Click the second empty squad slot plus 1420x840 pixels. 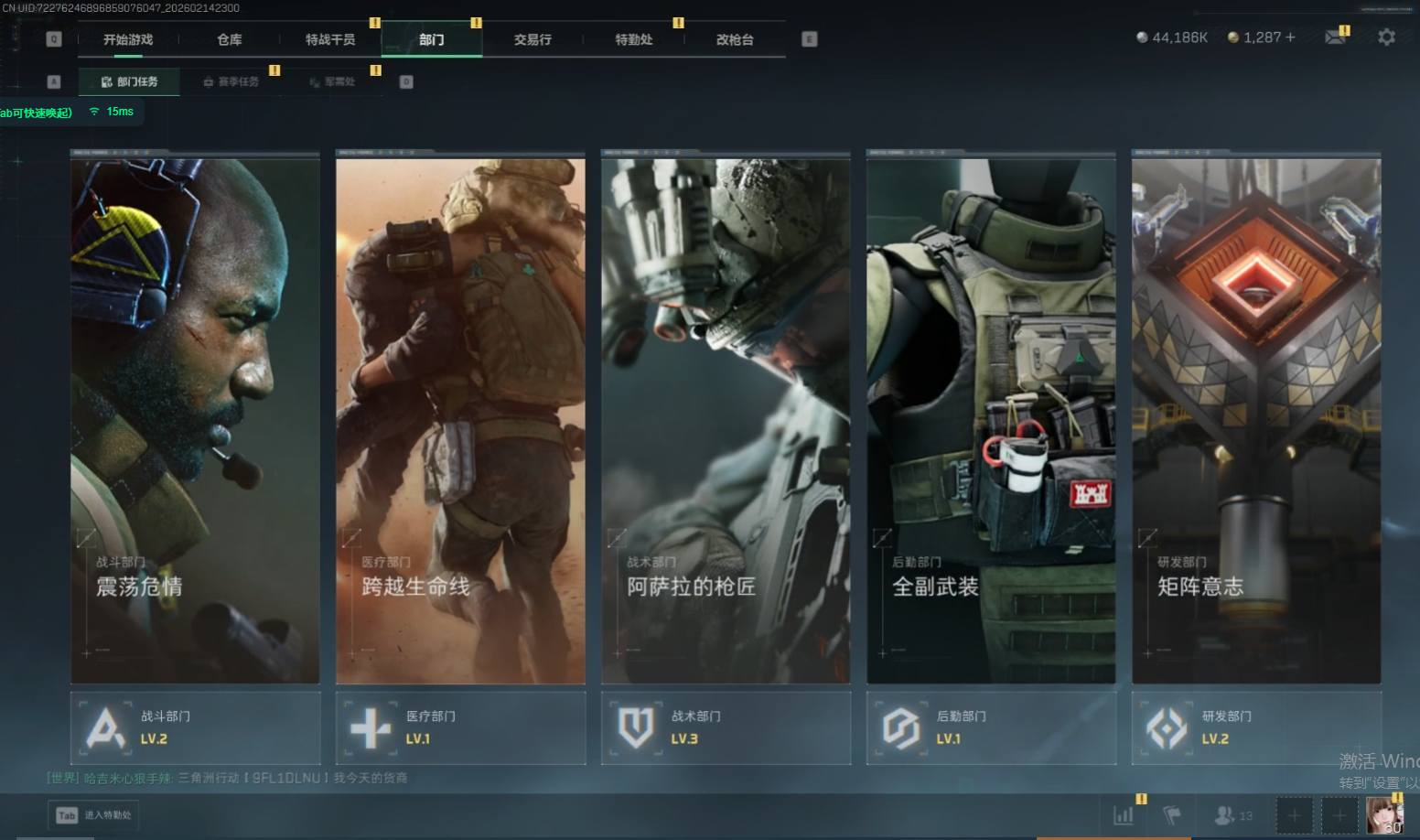(1339, 814)
